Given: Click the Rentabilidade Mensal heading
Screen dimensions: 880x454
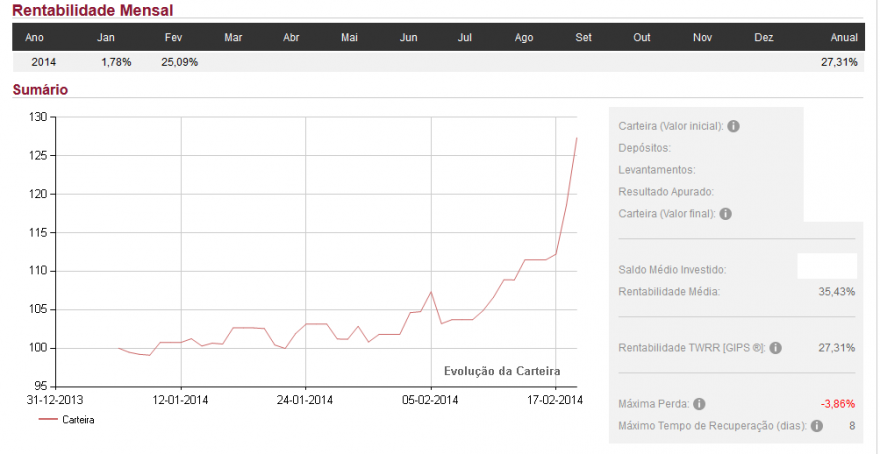Looking at the screenshot, I should (x=93, y=10).
